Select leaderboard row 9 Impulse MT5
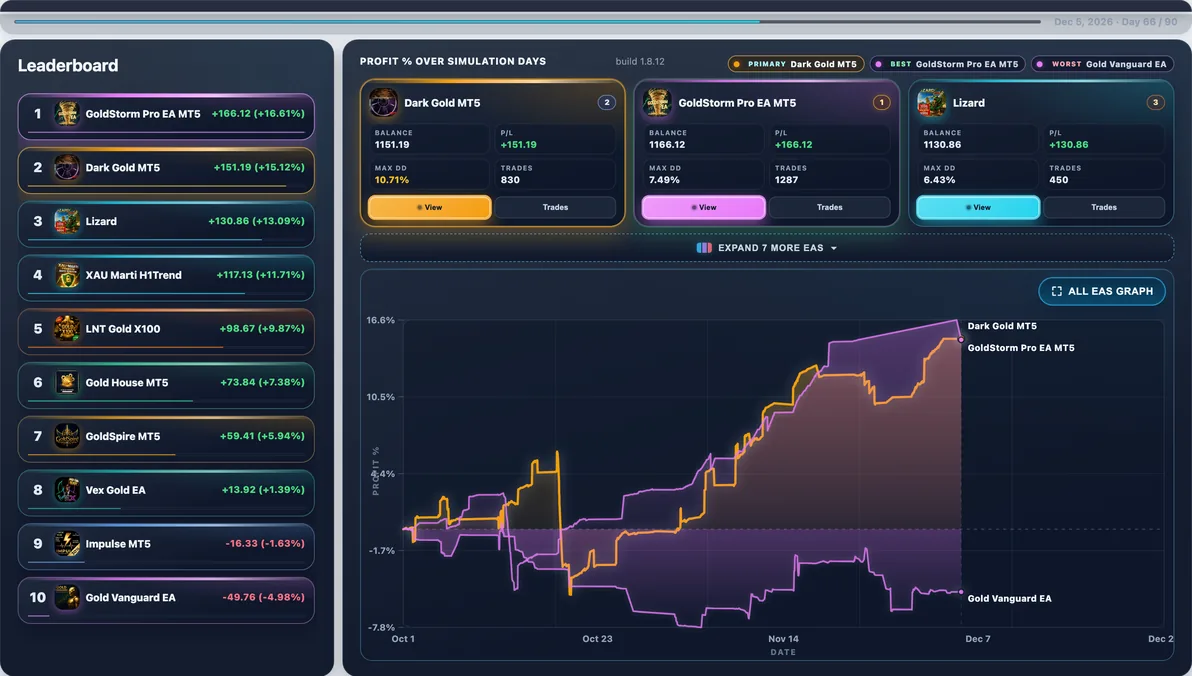This screenshot has height=676, width=1192. coord(166,546)
